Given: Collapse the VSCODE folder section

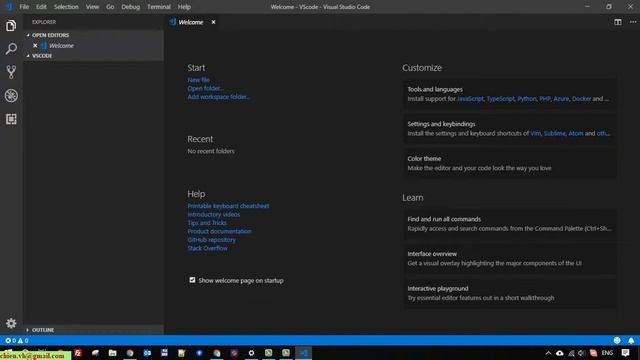Looking at the screenshot, I should [28, 56].
